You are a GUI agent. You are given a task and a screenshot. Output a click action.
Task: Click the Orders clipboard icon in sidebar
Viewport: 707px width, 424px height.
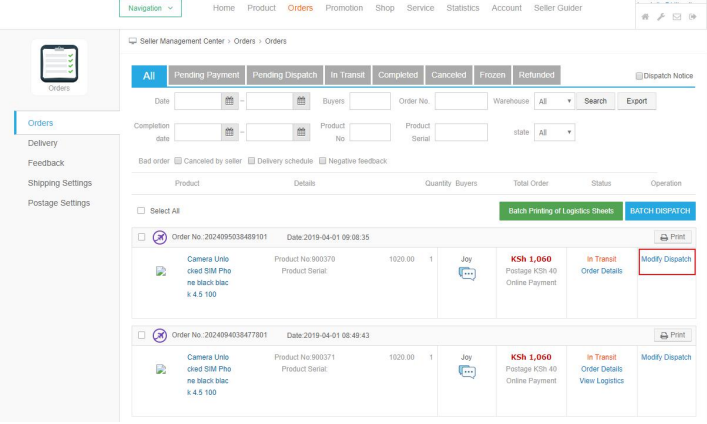point(59,63)
